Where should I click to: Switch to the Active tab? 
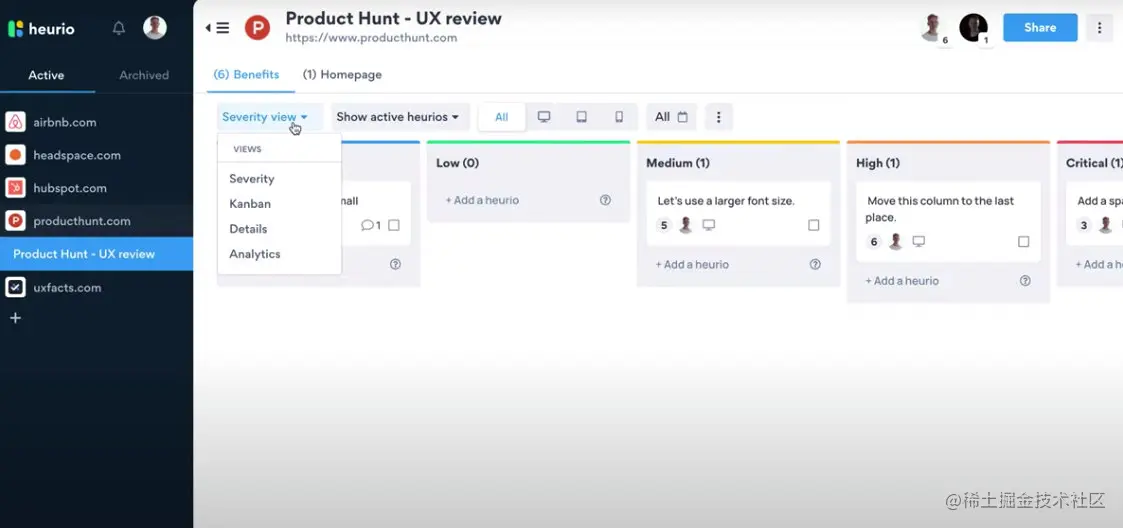click(47, 75)
